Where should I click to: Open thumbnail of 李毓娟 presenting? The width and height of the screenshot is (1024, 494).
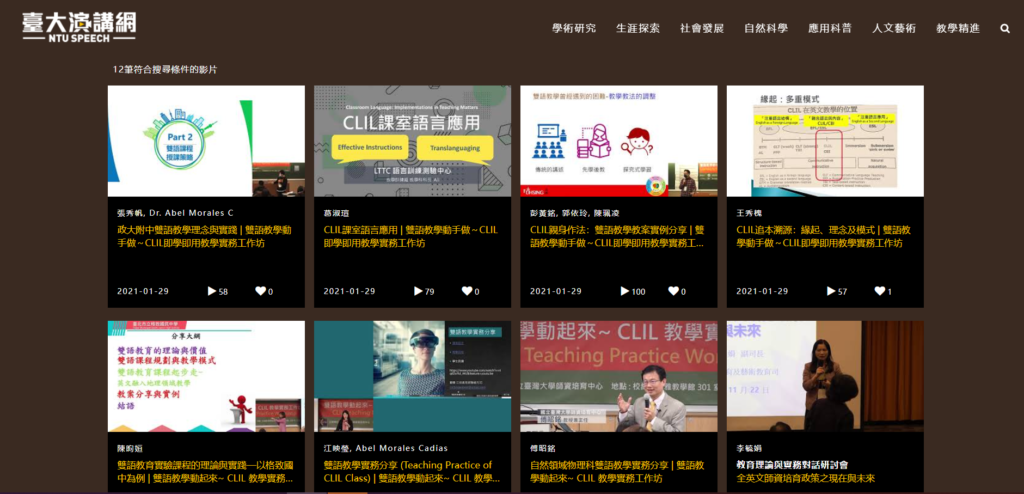(x=825, y=376)
